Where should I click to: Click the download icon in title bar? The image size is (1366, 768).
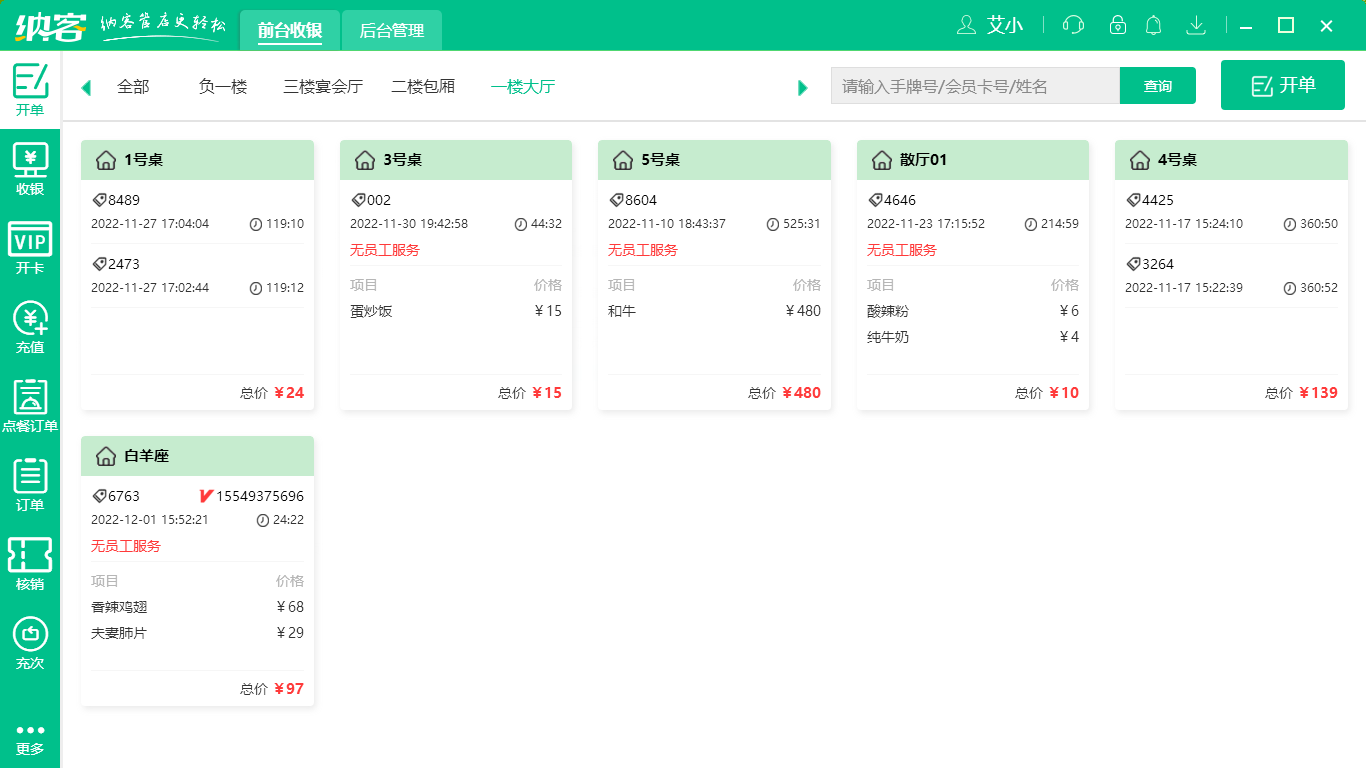[x=1195, y=25]
